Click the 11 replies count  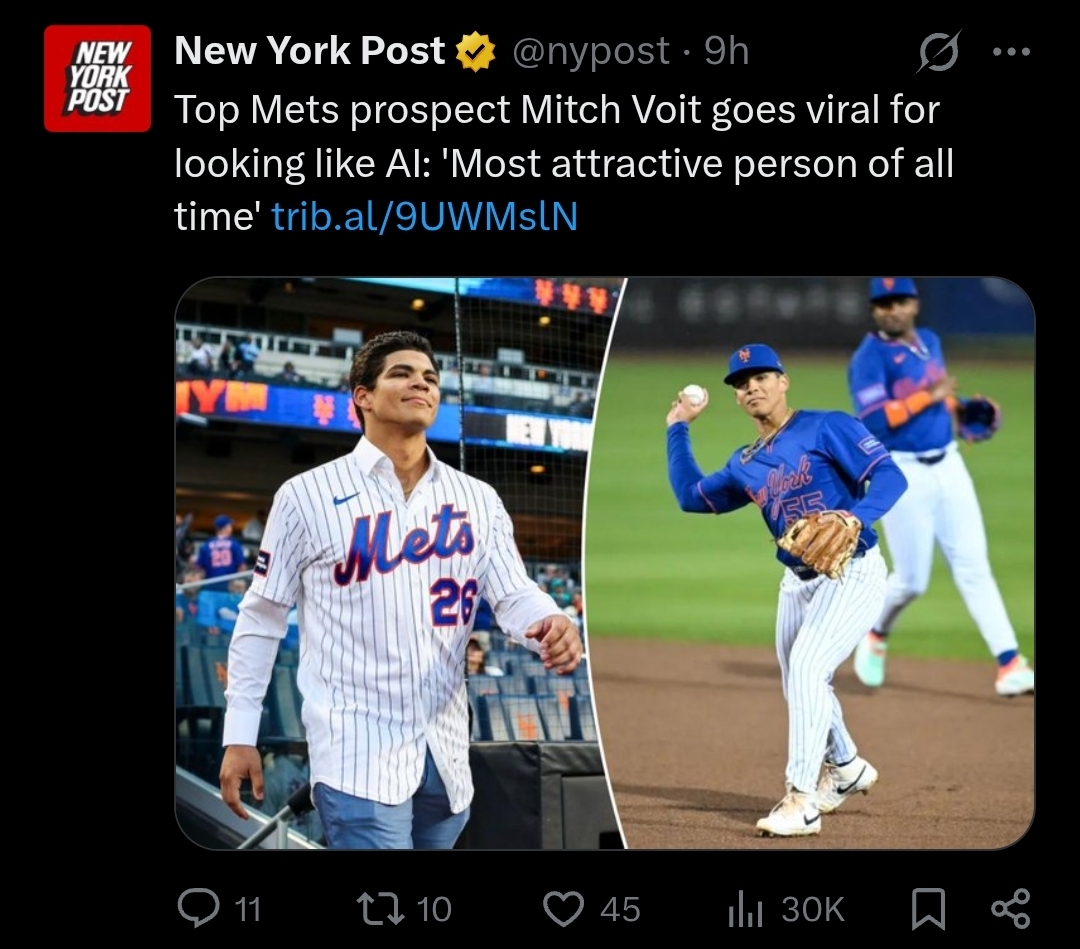click(x=248, y=909)
